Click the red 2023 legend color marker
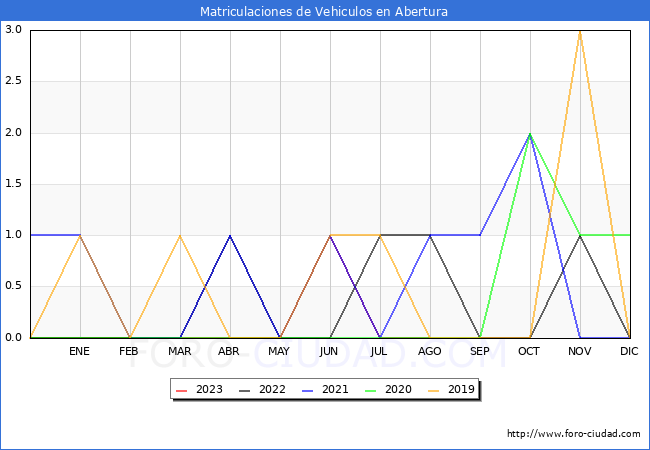This screenshot has width=650, height=450. pyautogui.click(x=182, y=390)
